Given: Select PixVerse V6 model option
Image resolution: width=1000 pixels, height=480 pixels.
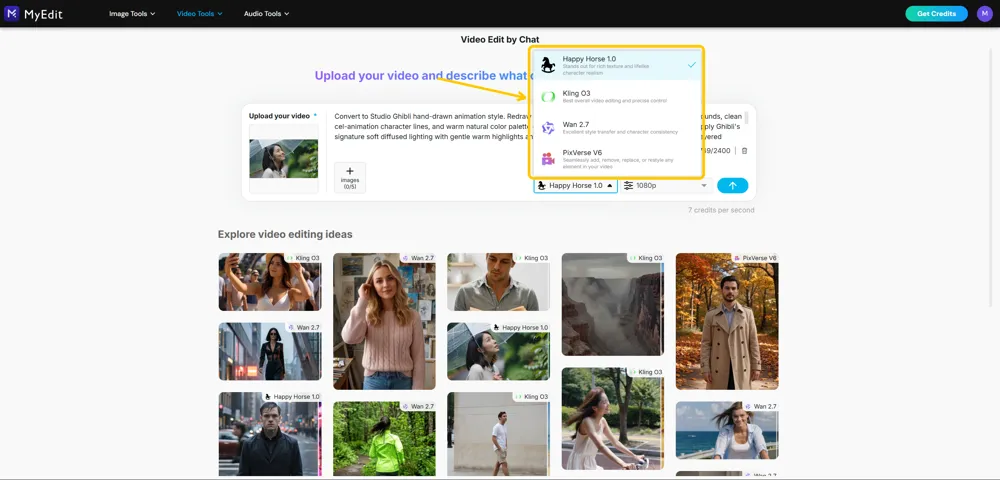Looking at the screenshot, I should tap(616, 159).
